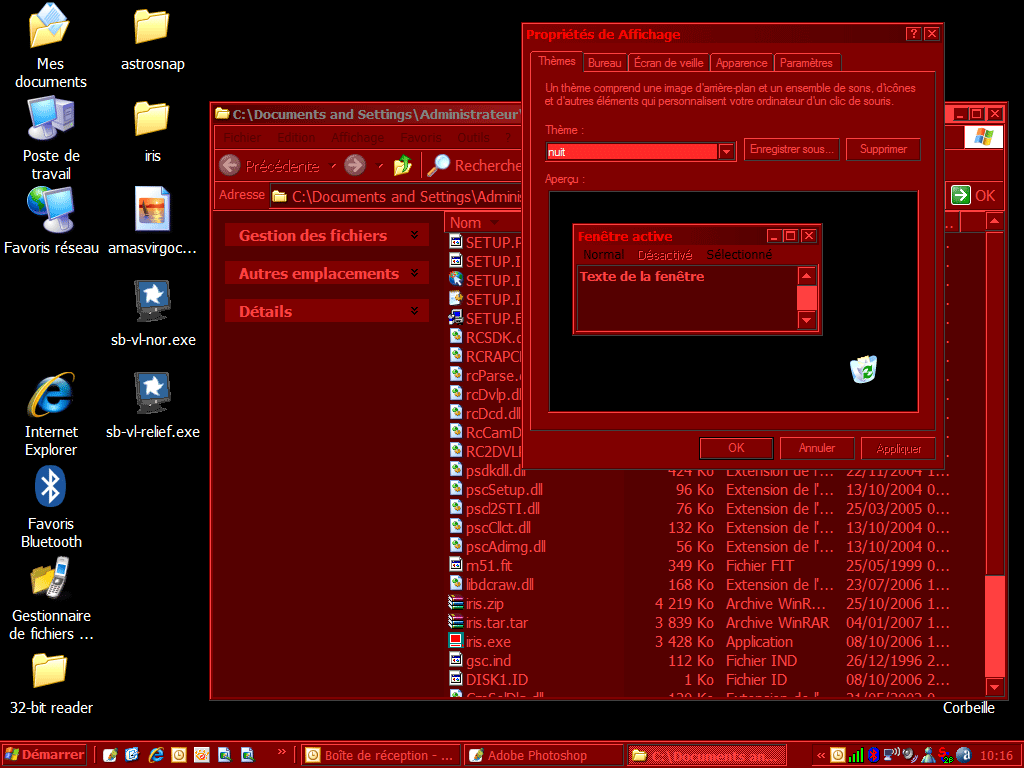Select the iris.exe file in list
The height and width of the screenshot is (768, 1024).
[488, 642]
